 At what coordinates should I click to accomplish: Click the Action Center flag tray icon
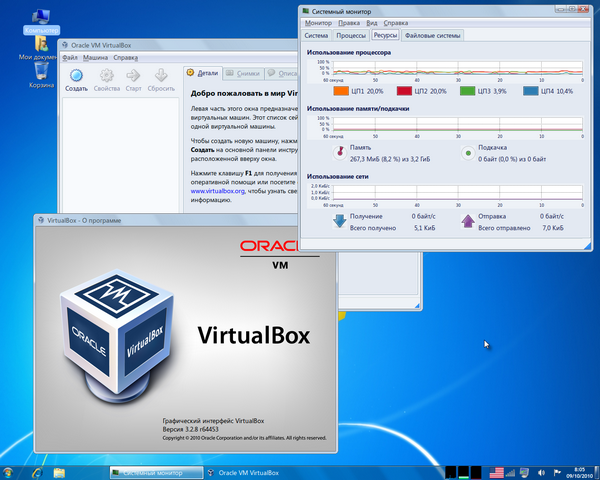[x=557, y=473]
